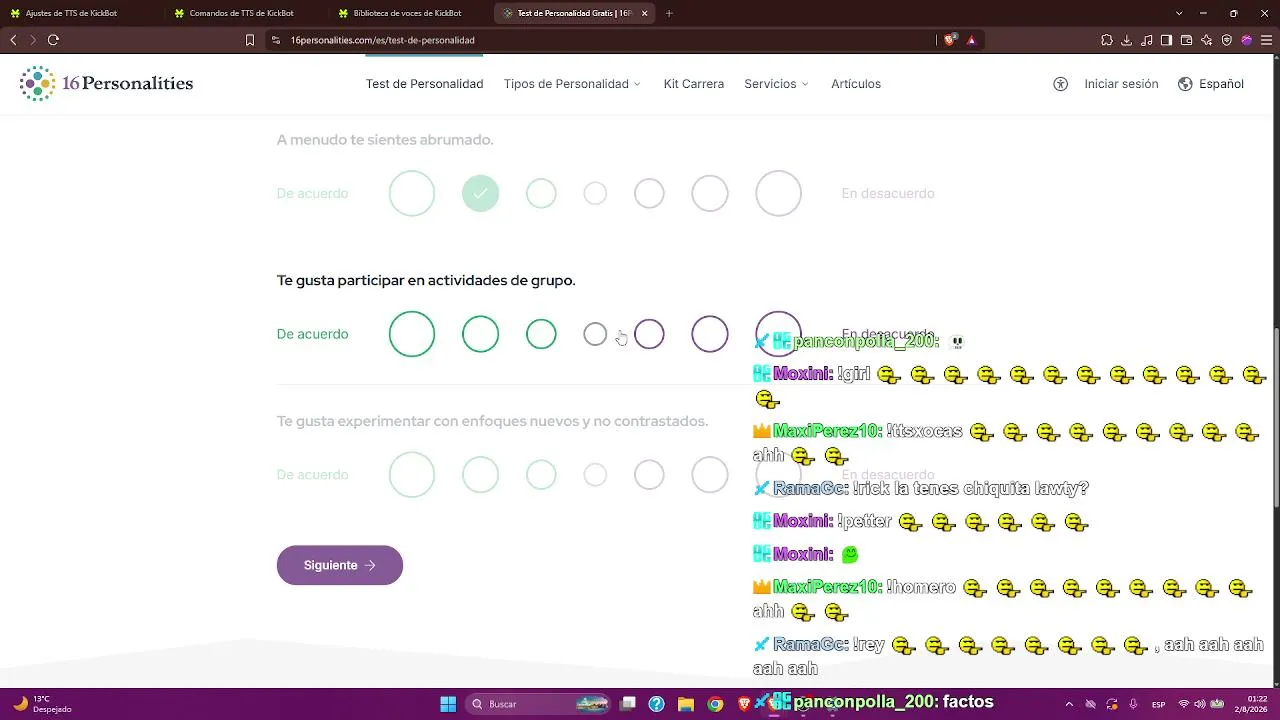Expand the Tipos de Personalidad menu
The image size is (1280, 720).
tap(572, 84)
